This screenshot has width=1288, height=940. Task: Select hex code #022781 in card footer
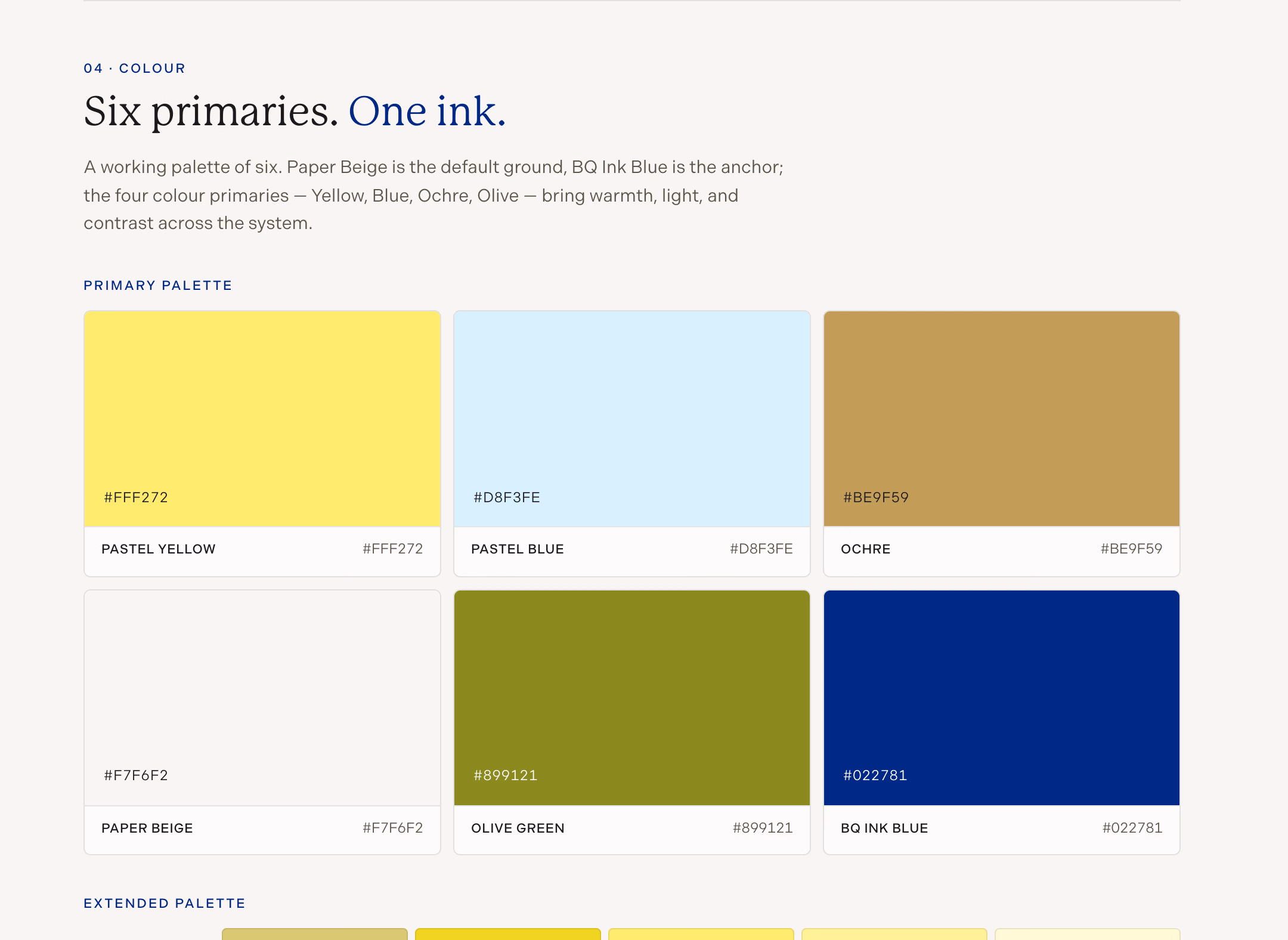coord(1132,828)
